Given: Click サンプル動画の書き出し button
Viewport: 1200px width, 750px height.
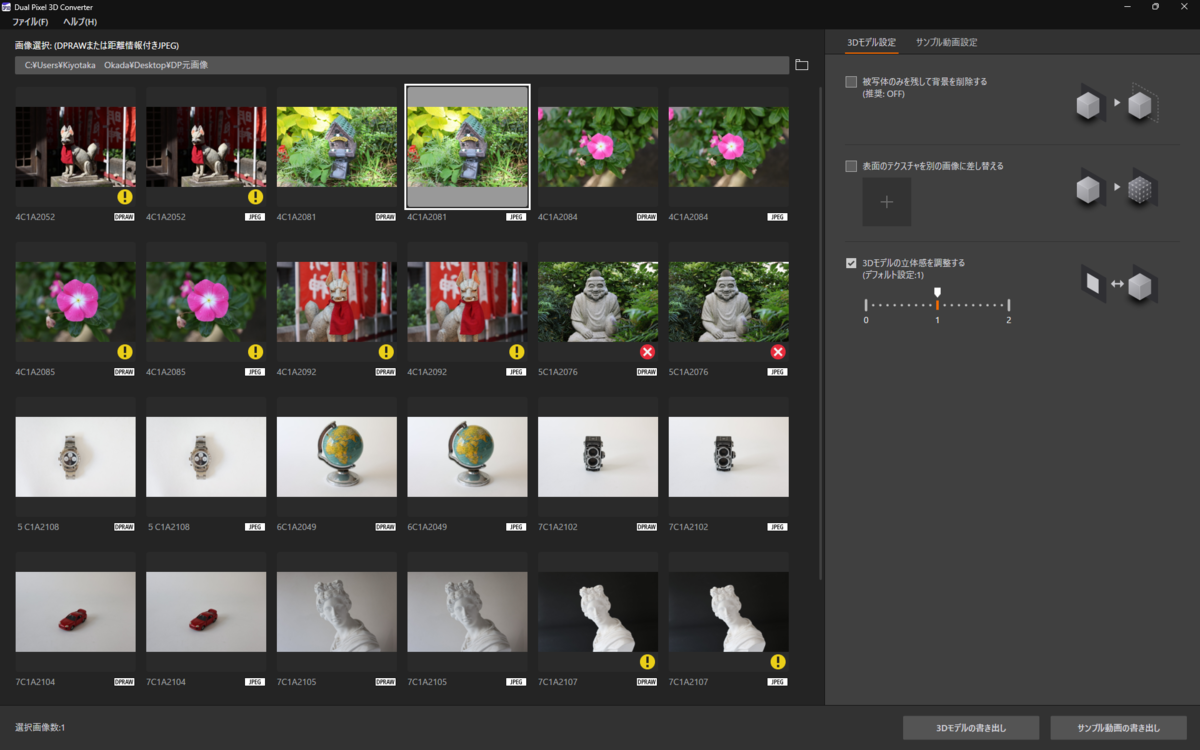Looking at the screenshot, I should point(1119,728).
